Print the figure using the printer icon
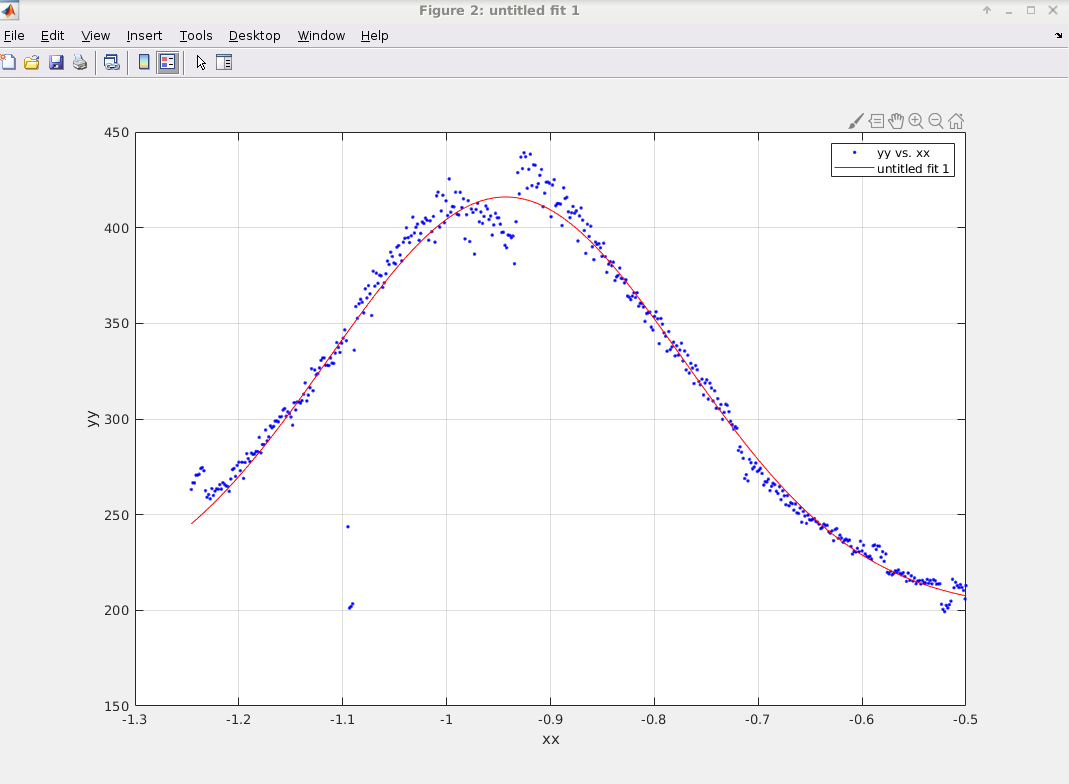 point(80,62)
